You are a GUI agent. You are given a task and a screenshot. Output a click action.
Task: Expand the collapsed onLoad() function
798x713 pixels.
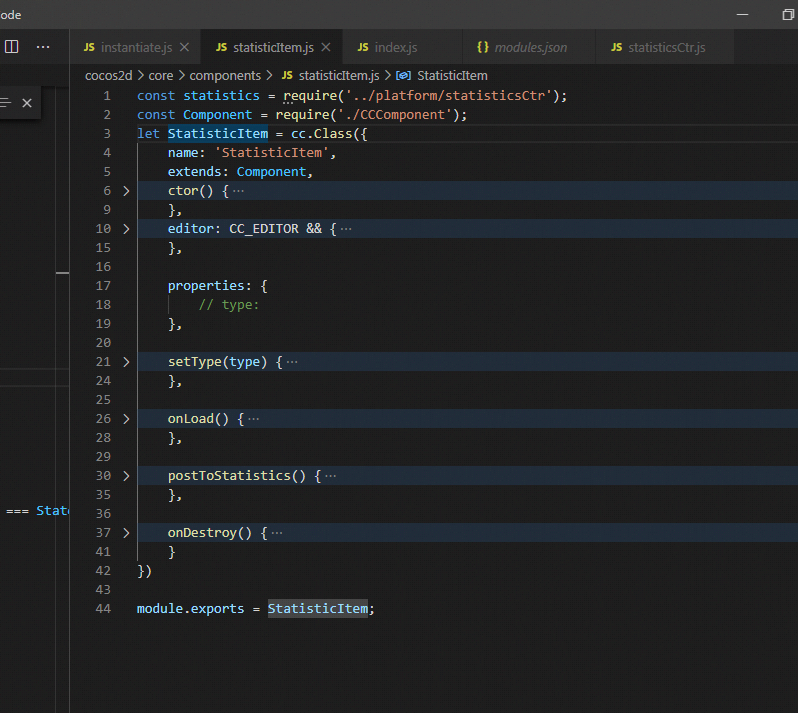point(126,419)
